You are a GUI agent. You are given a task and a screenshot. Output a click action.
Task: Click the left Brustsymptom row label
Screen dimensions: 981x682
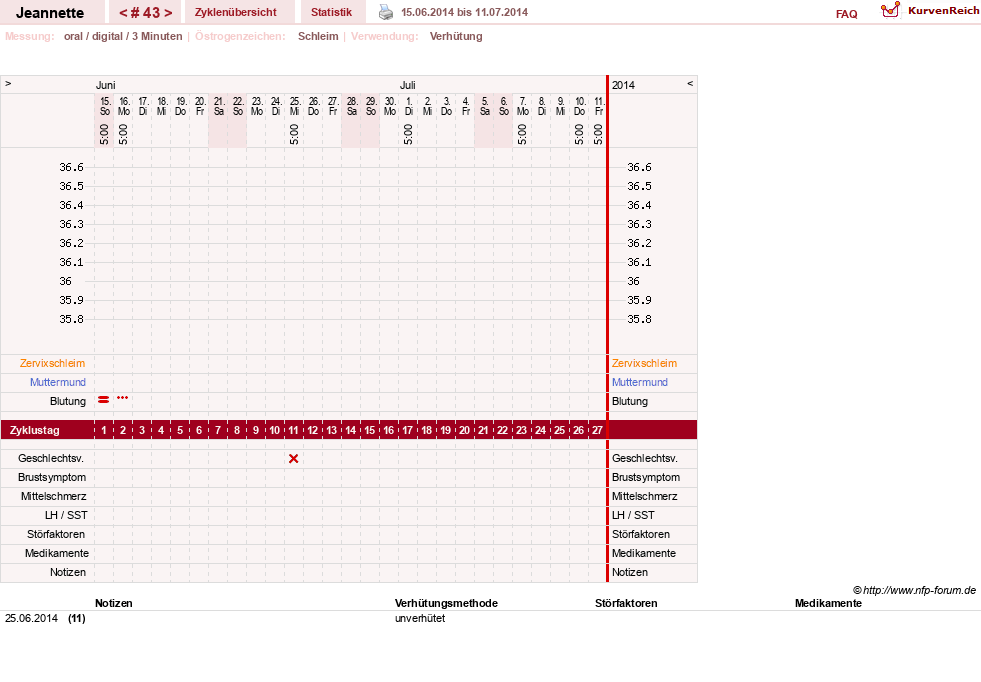pyautogui.click(x=52, y=477)
